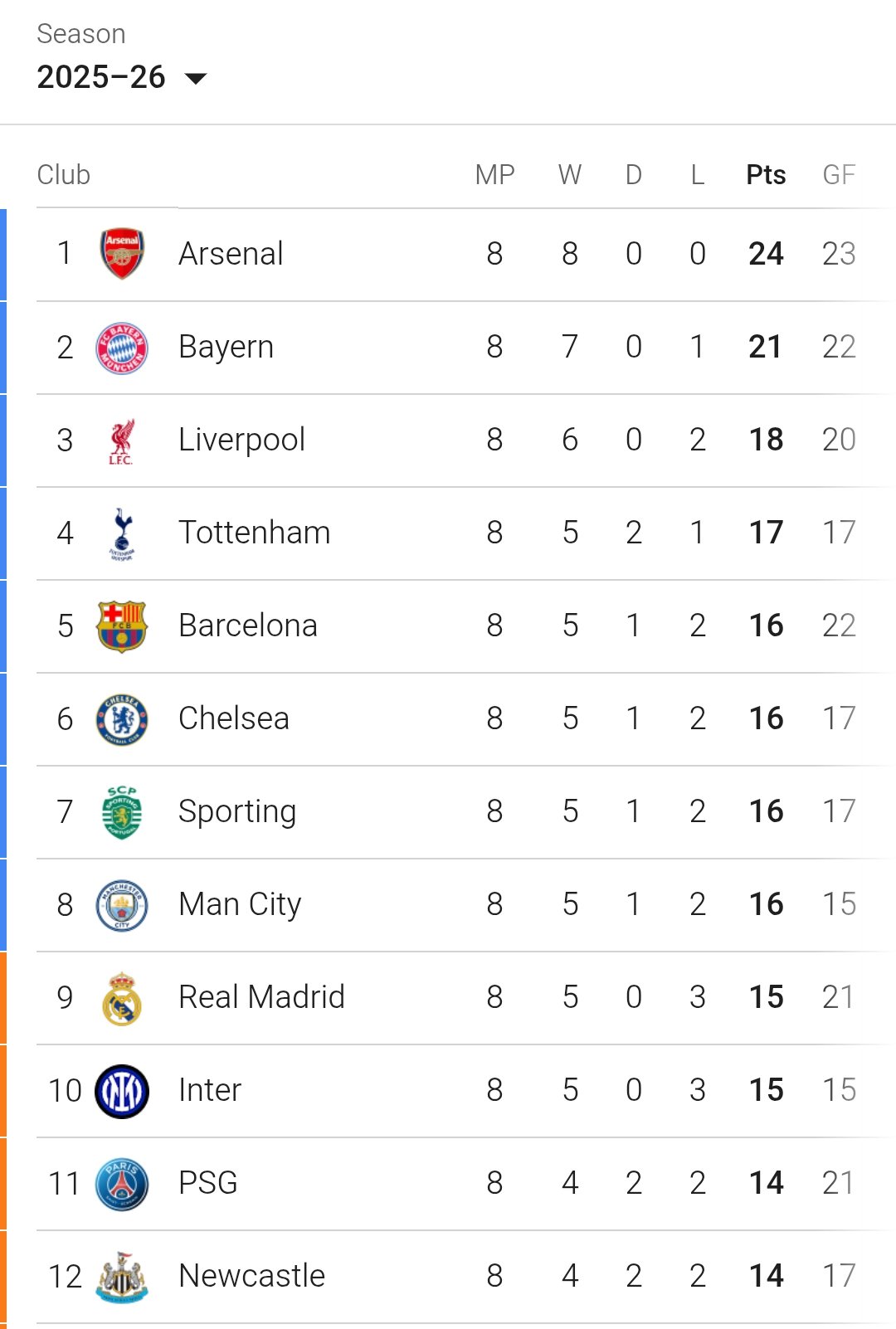The width and height of the screenshot is (896, 1329).
Task: Click Arsenal's 24 points value
Action: point(766,254)
